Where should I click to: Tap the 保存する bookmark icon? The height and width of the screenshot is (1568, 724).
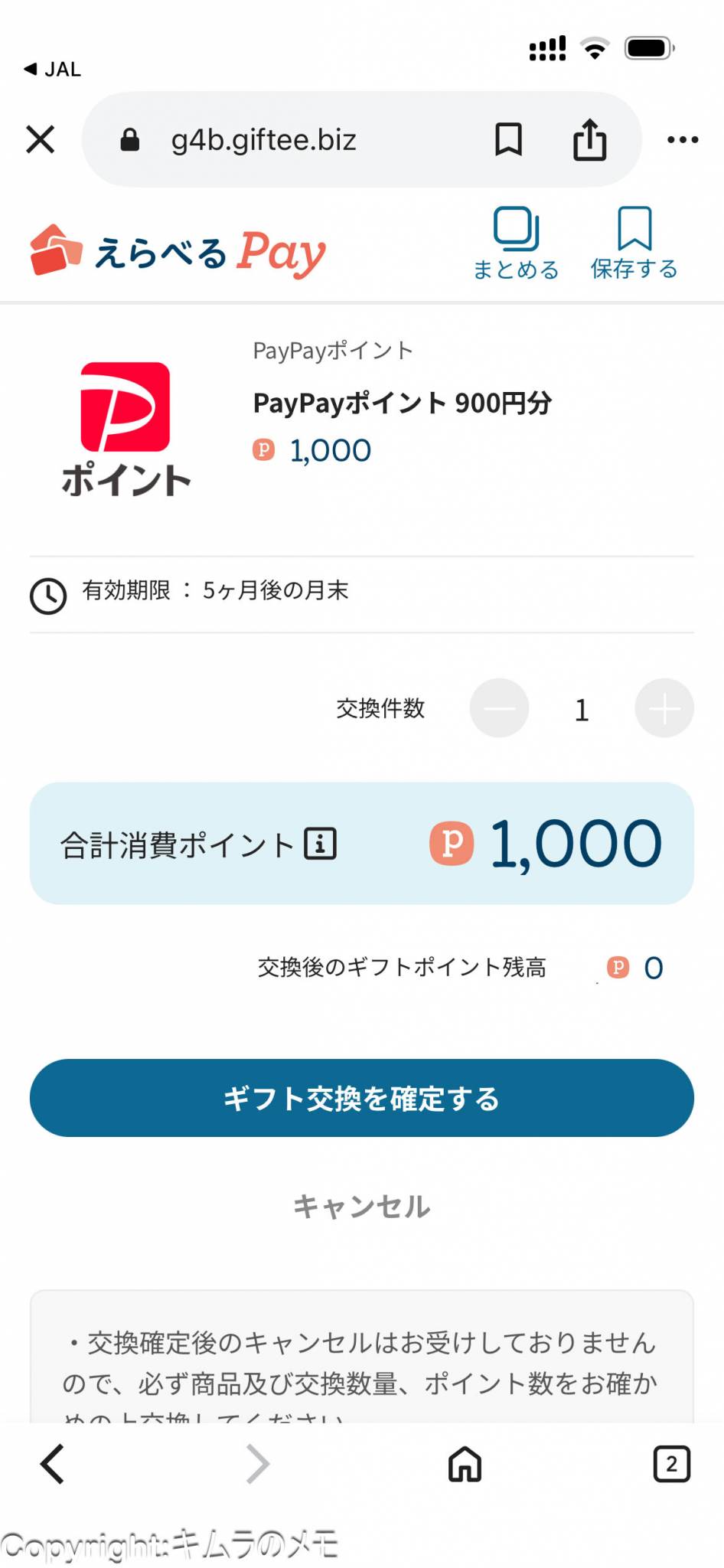coord(634,242)
